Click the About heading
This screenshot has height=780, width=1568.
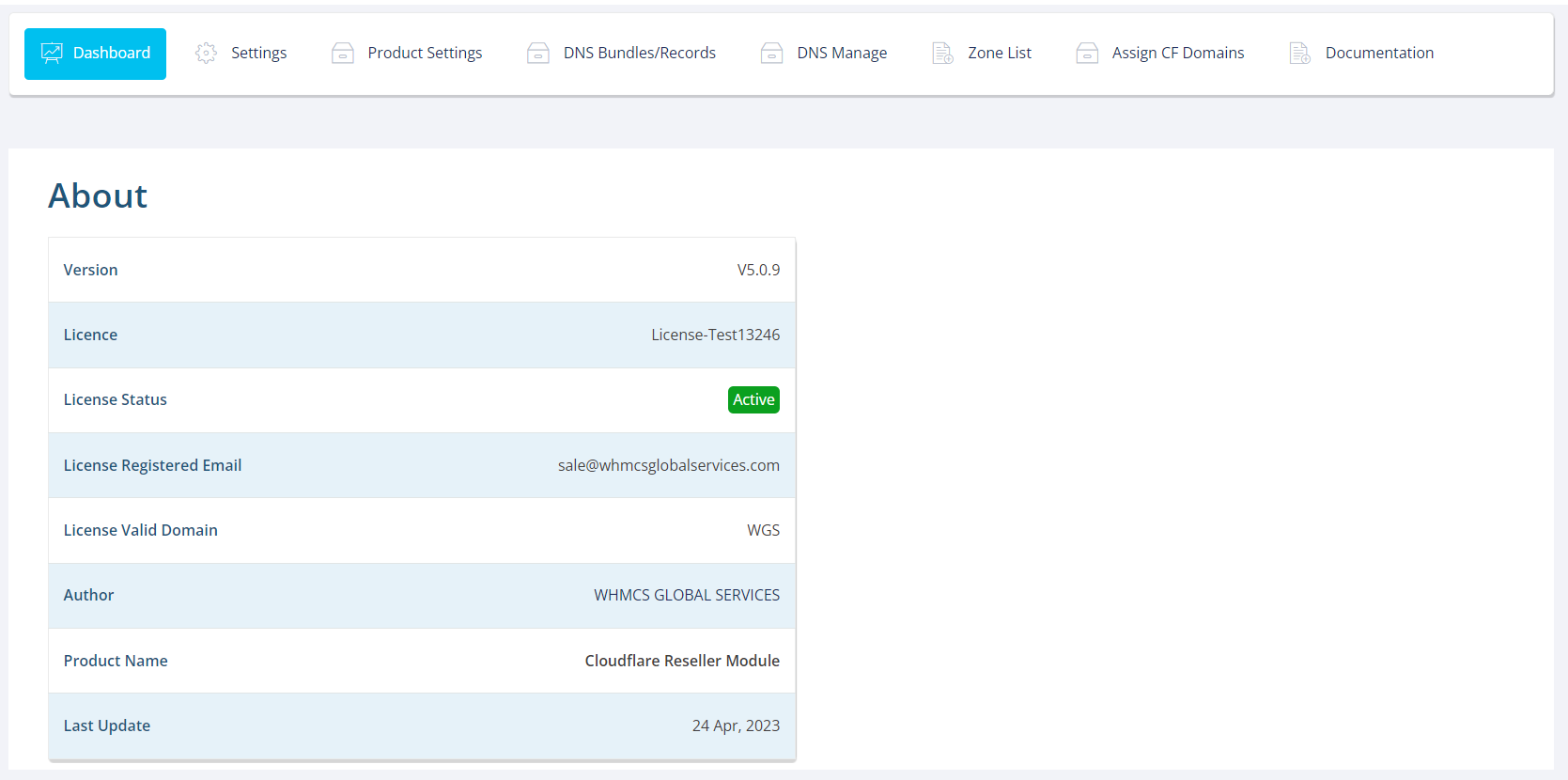tap(98, 195)
